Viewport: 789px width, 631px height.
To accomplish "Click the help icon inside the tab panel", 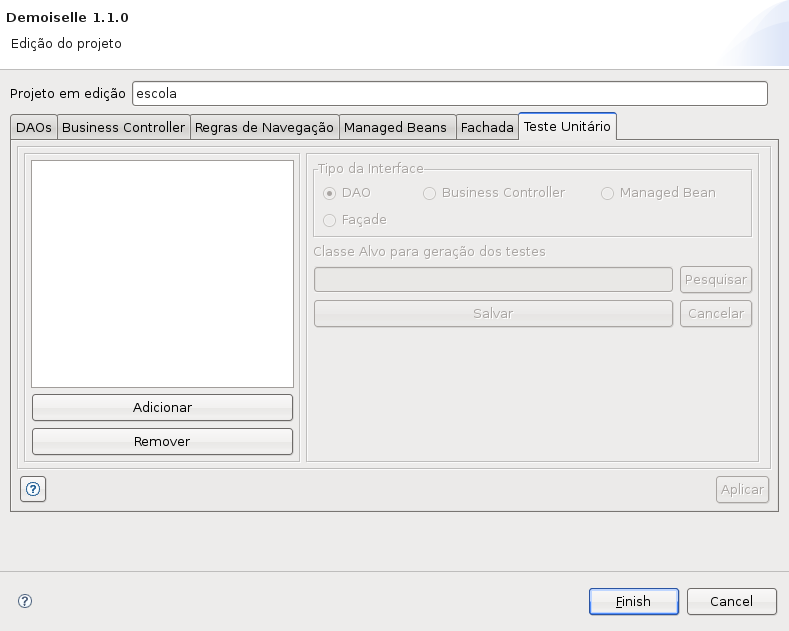I will coord(33,489).
